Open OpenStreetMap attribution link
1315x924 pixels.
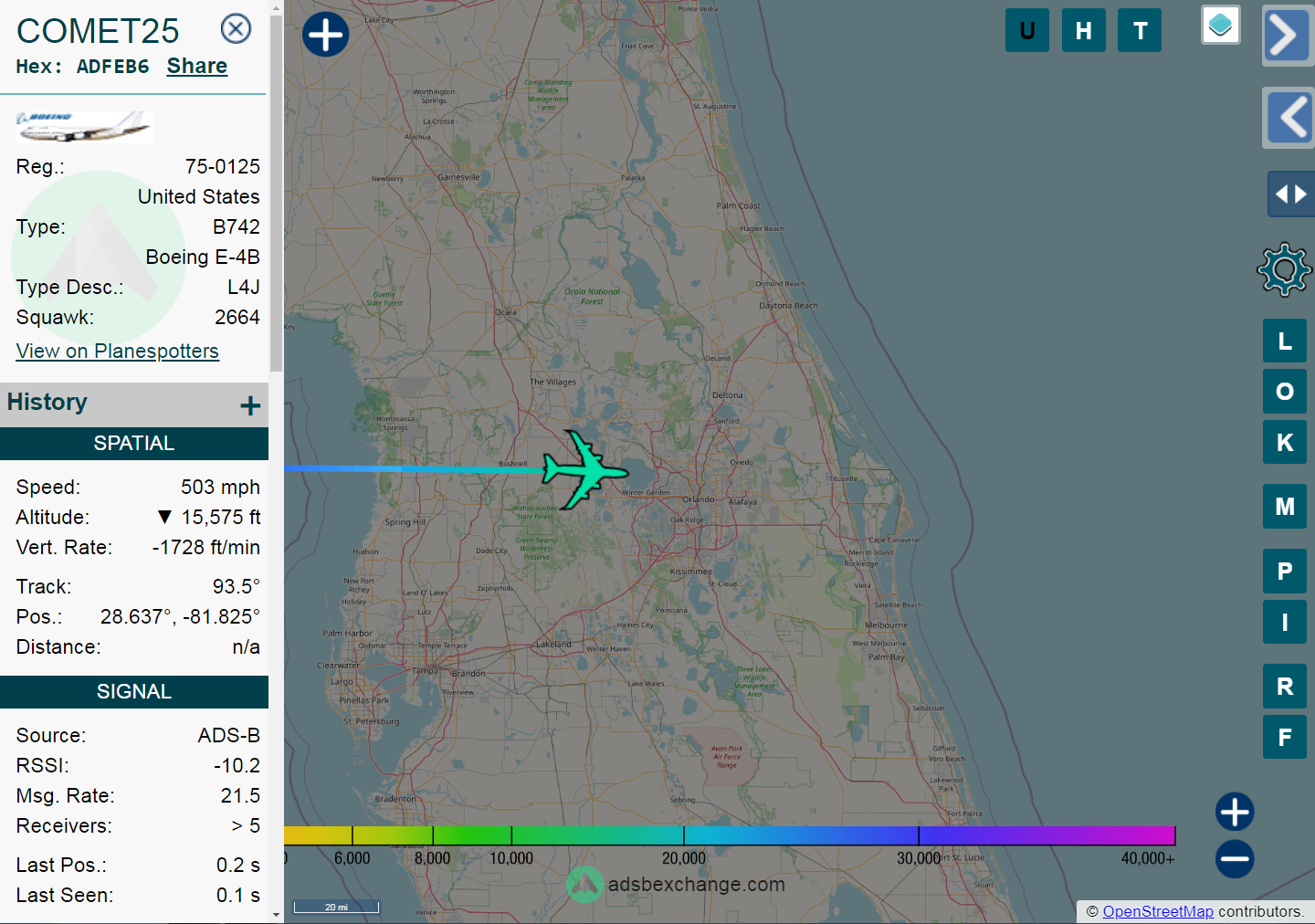pyautogui.click(x=1158, y=911)
